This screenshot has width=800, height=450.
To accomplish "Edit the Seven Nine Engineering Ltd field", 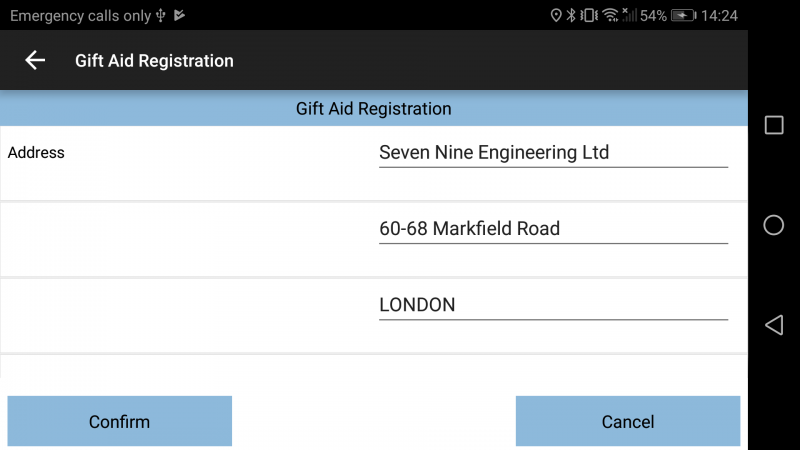I will pos(553,153).
